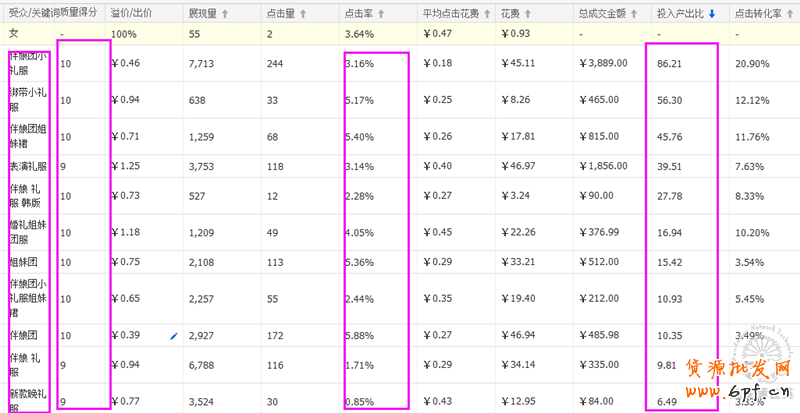This screenshot has width=800, height=413.
Task: Select the 女 audience summary row
Action: coord(13,35)
